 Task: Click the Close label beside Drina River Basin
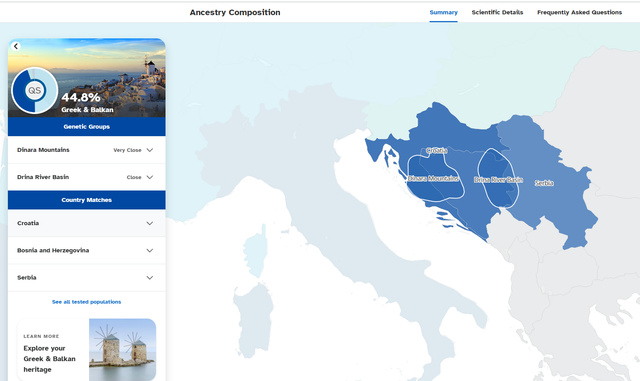[134, 177]
